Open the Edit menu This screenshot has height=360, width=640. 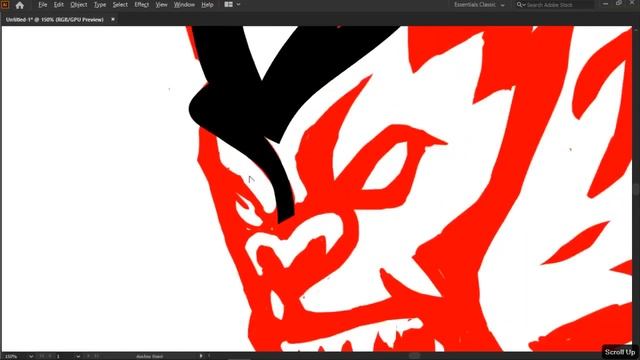click(x=59, y=5)
